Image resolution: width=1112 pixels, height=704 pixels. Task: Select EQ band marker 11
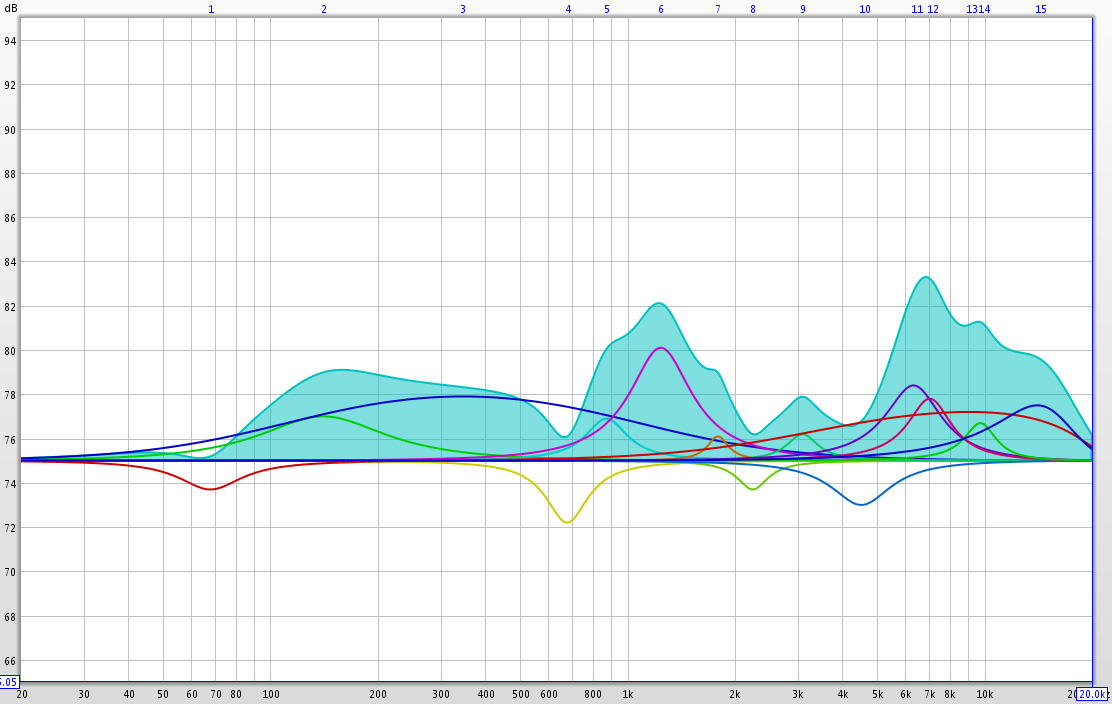[x=919, y=10]
